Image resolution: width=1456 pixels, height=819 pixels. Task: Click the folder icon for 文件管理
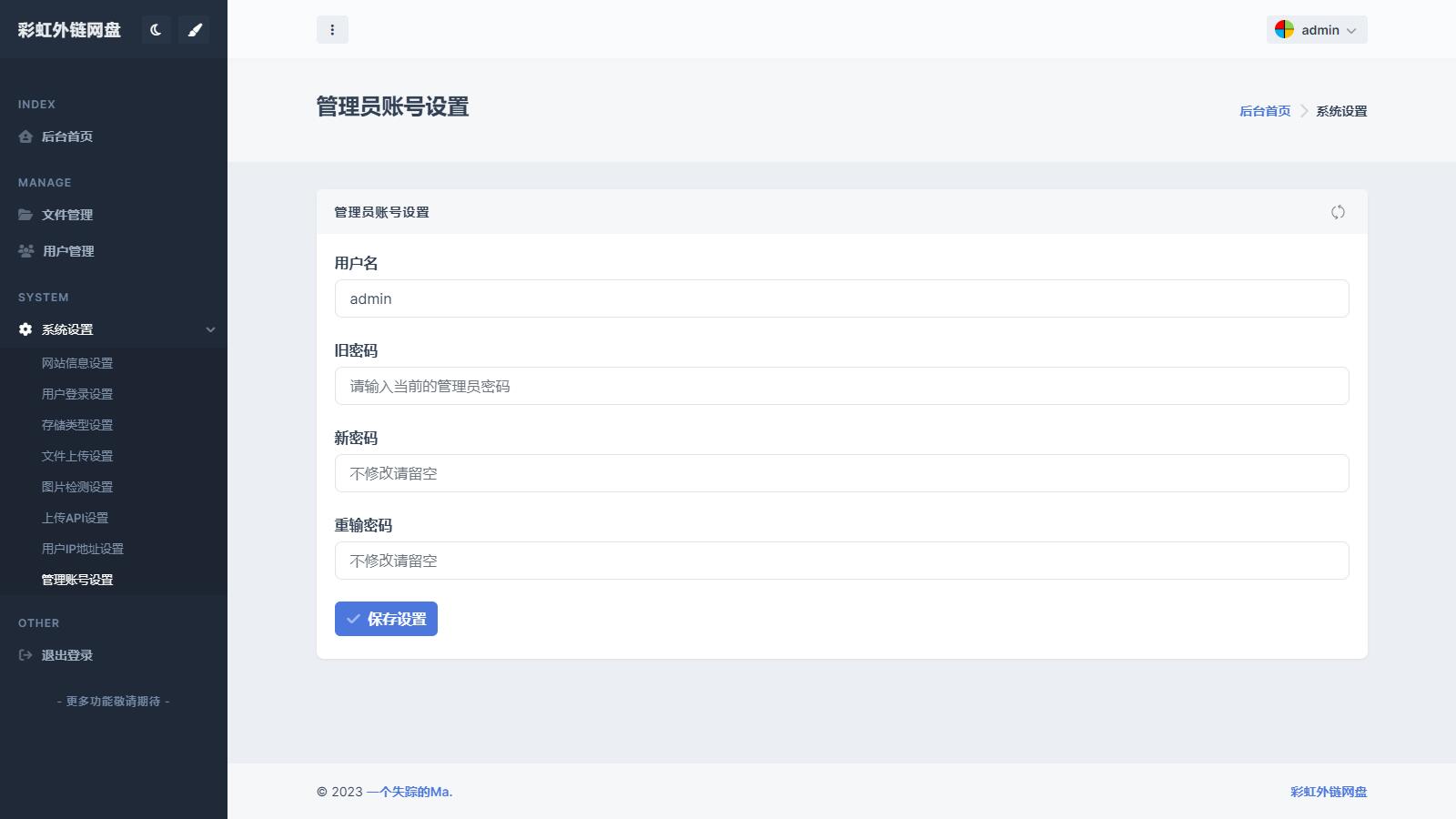coord(25,215)
